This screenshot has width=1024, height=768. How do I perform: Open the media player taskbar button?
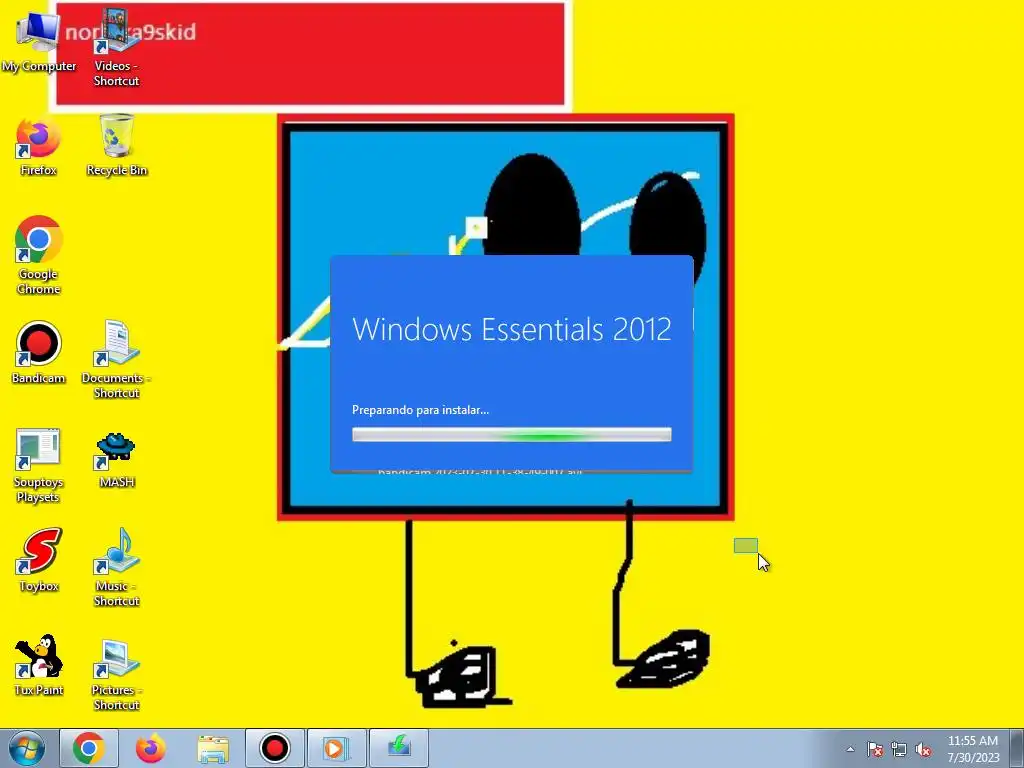(x=337, y=748)
